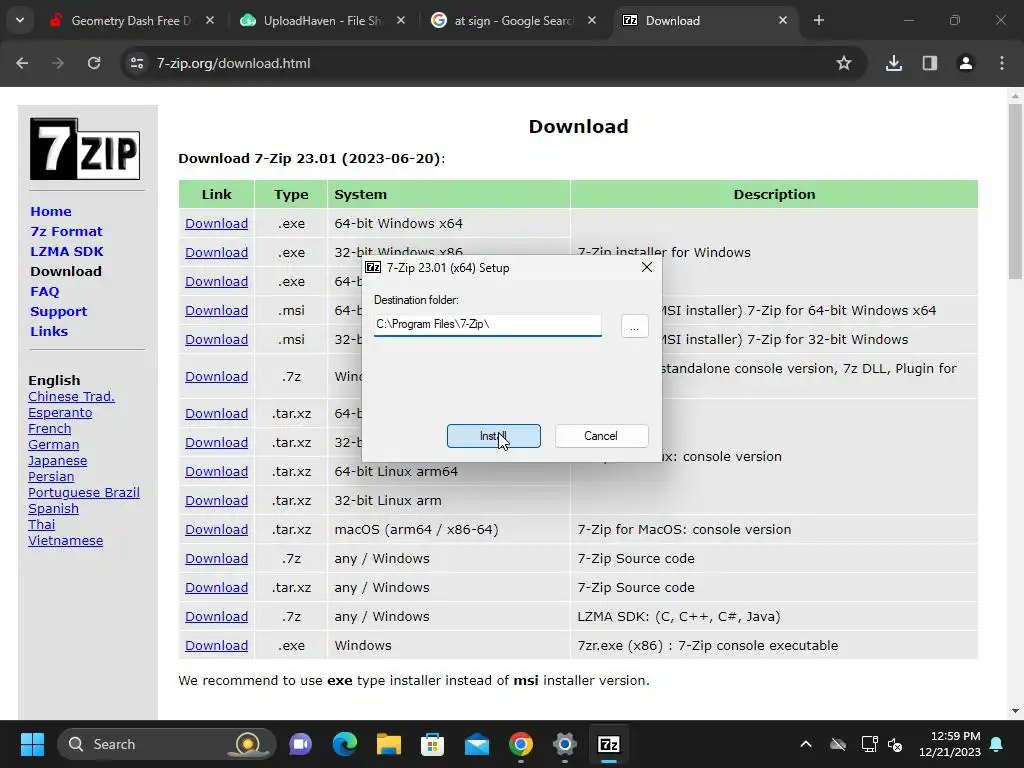Image resolution: width=1024 pixels, height=768 pixels.
Task: Open a new browser tab
Action: click(x=819, y=21)
